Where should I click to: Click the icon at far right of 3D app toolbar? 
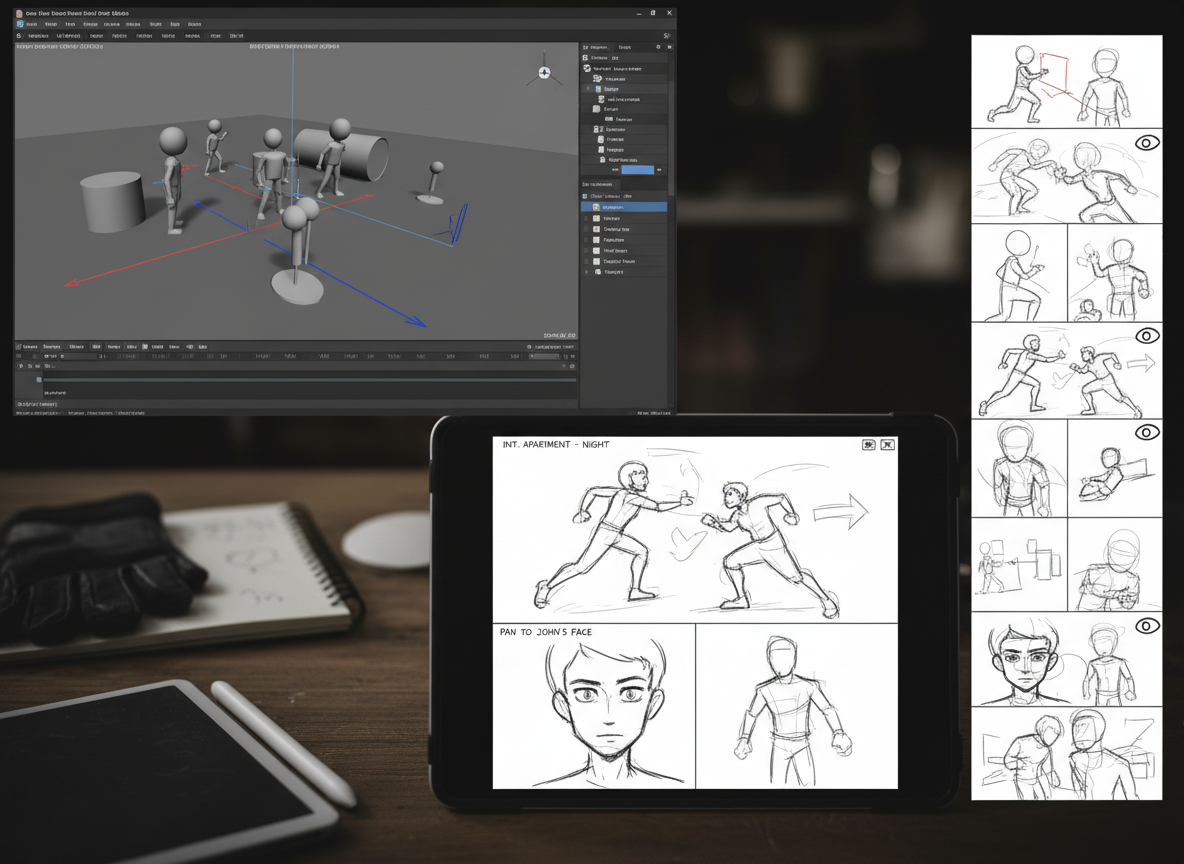[666, 35]
